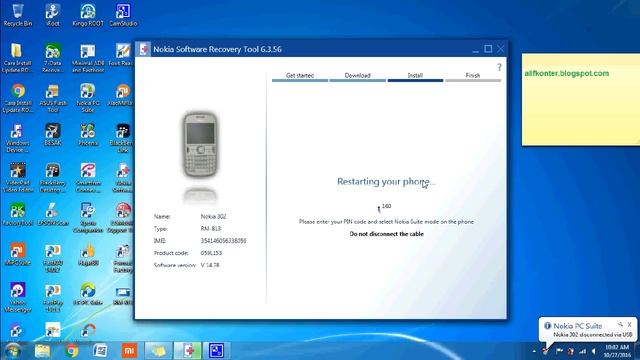The width and height of the screenshot is (640, 360).
Task: Click the RM-813 type value
Action: click(x=211, y=229)
